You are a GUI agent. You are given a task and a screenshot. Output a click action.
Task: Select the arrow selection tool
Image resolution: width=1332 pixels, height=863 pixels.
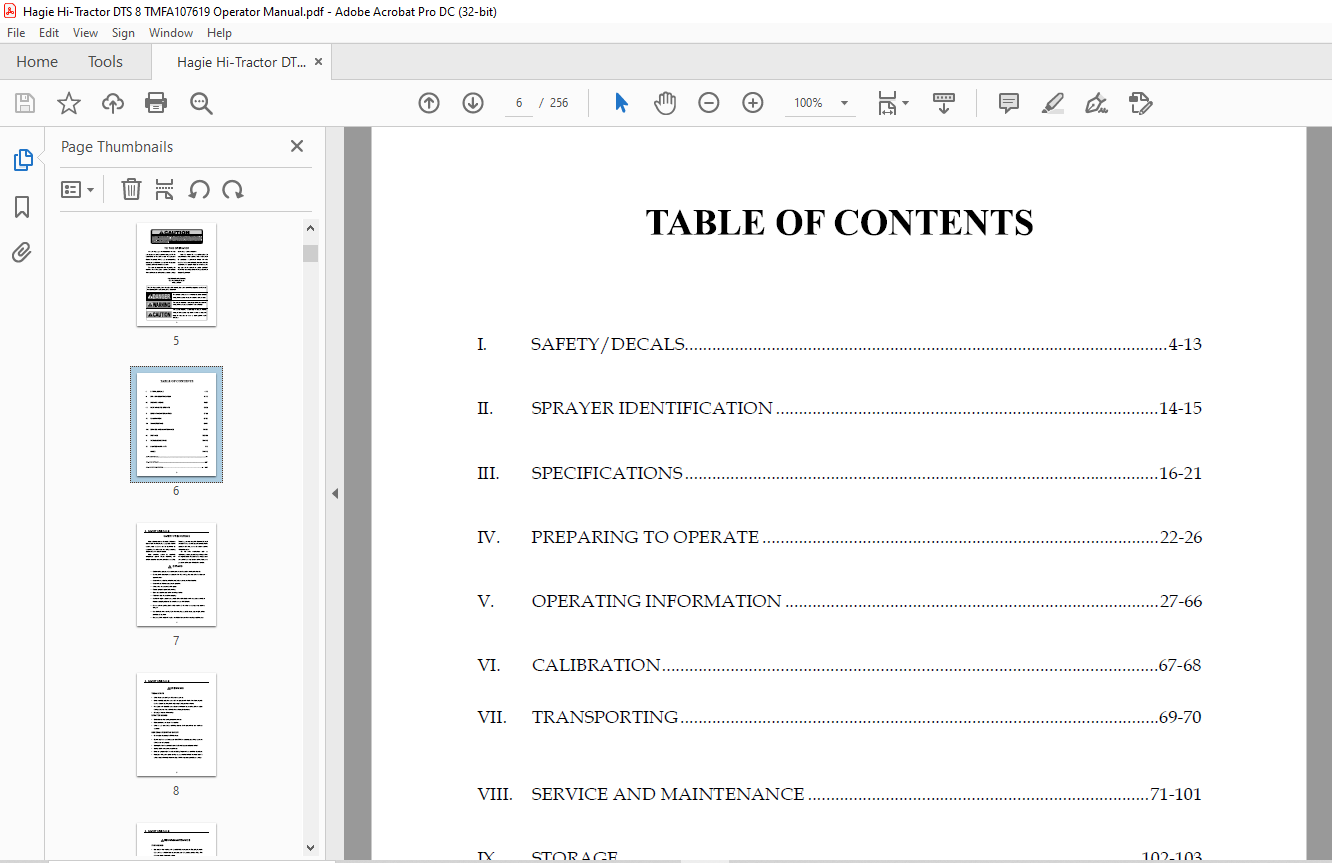pos(621,103)
